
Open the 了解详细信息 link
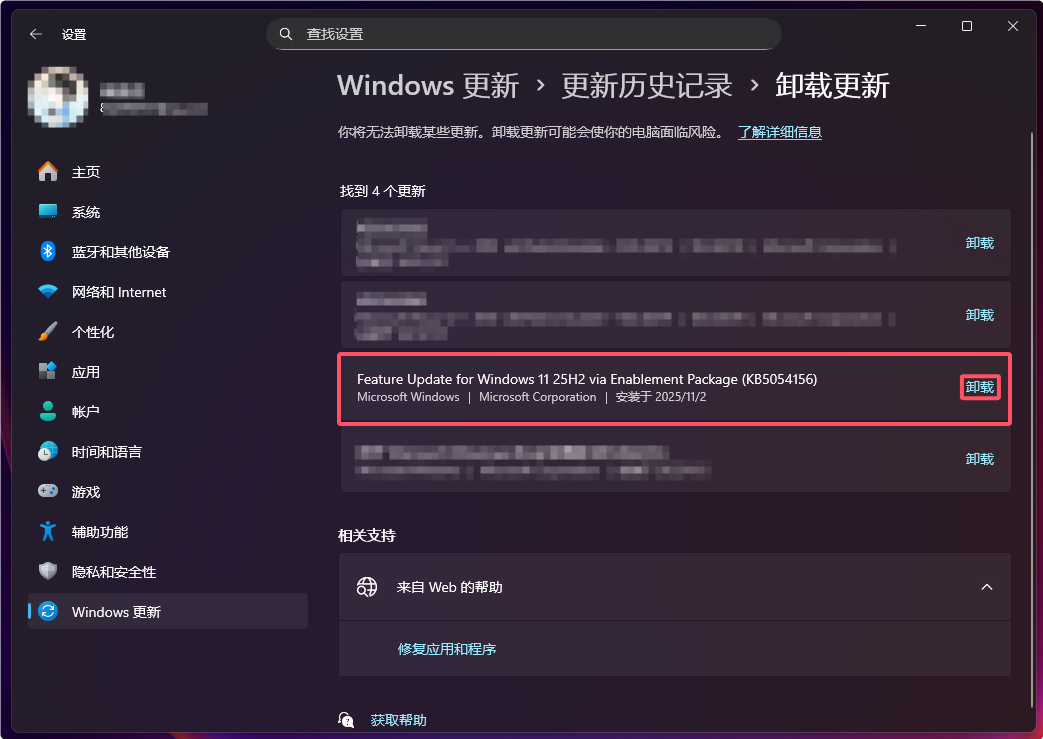(x=779, y=131)
